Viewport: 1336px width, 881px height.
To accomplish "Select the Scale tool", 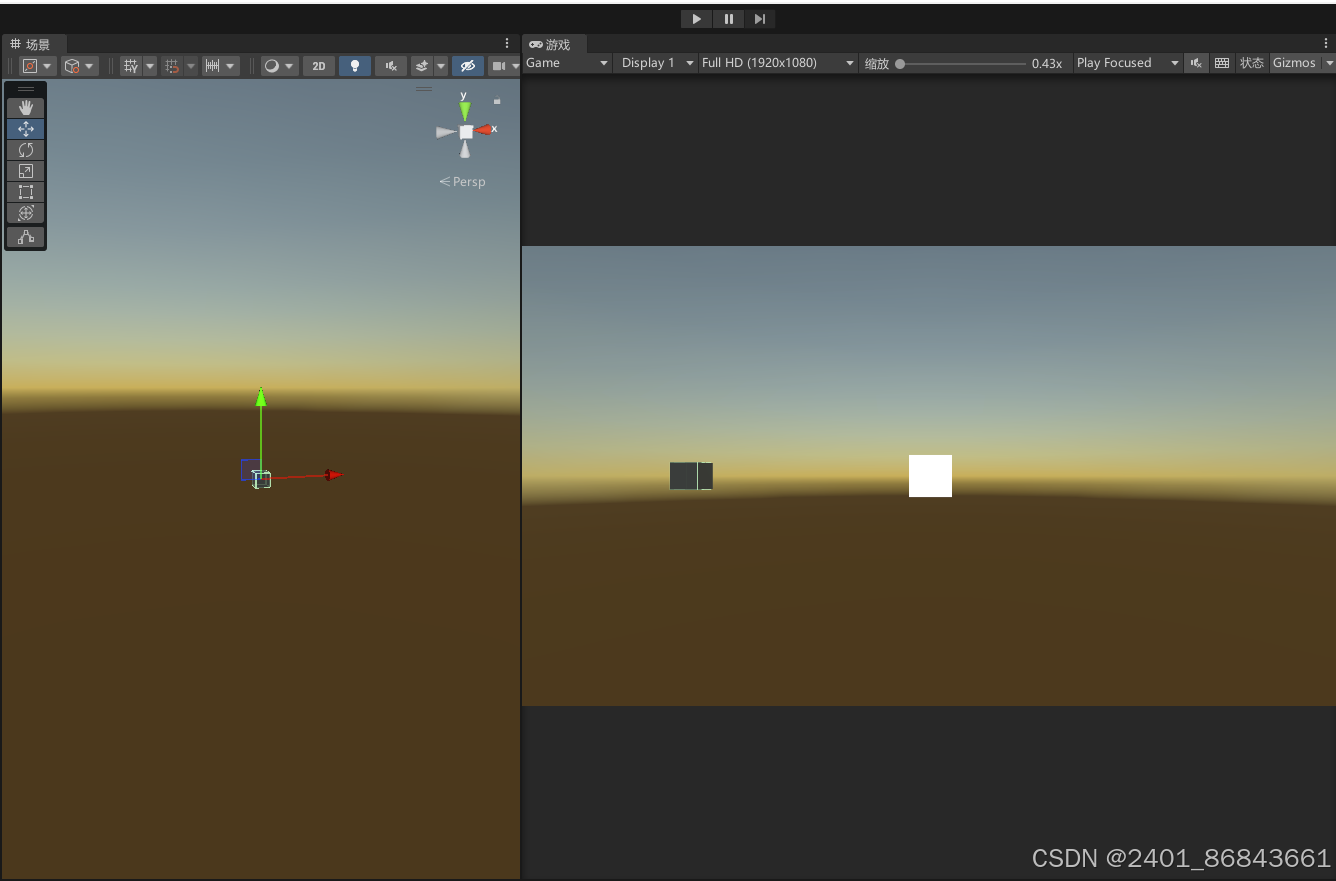I will [25, 170].
